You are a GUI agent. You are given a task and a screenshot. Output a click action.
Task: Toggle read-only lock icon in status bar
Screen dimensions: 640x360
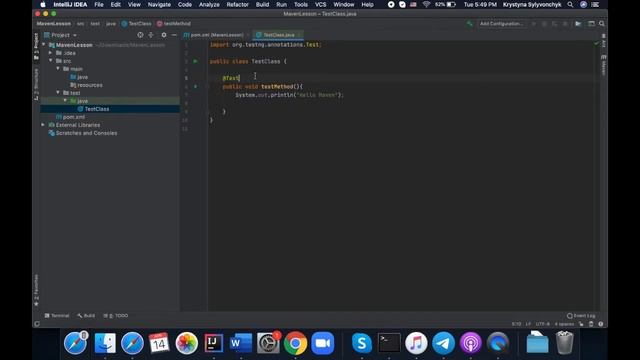tap(581, 324)
